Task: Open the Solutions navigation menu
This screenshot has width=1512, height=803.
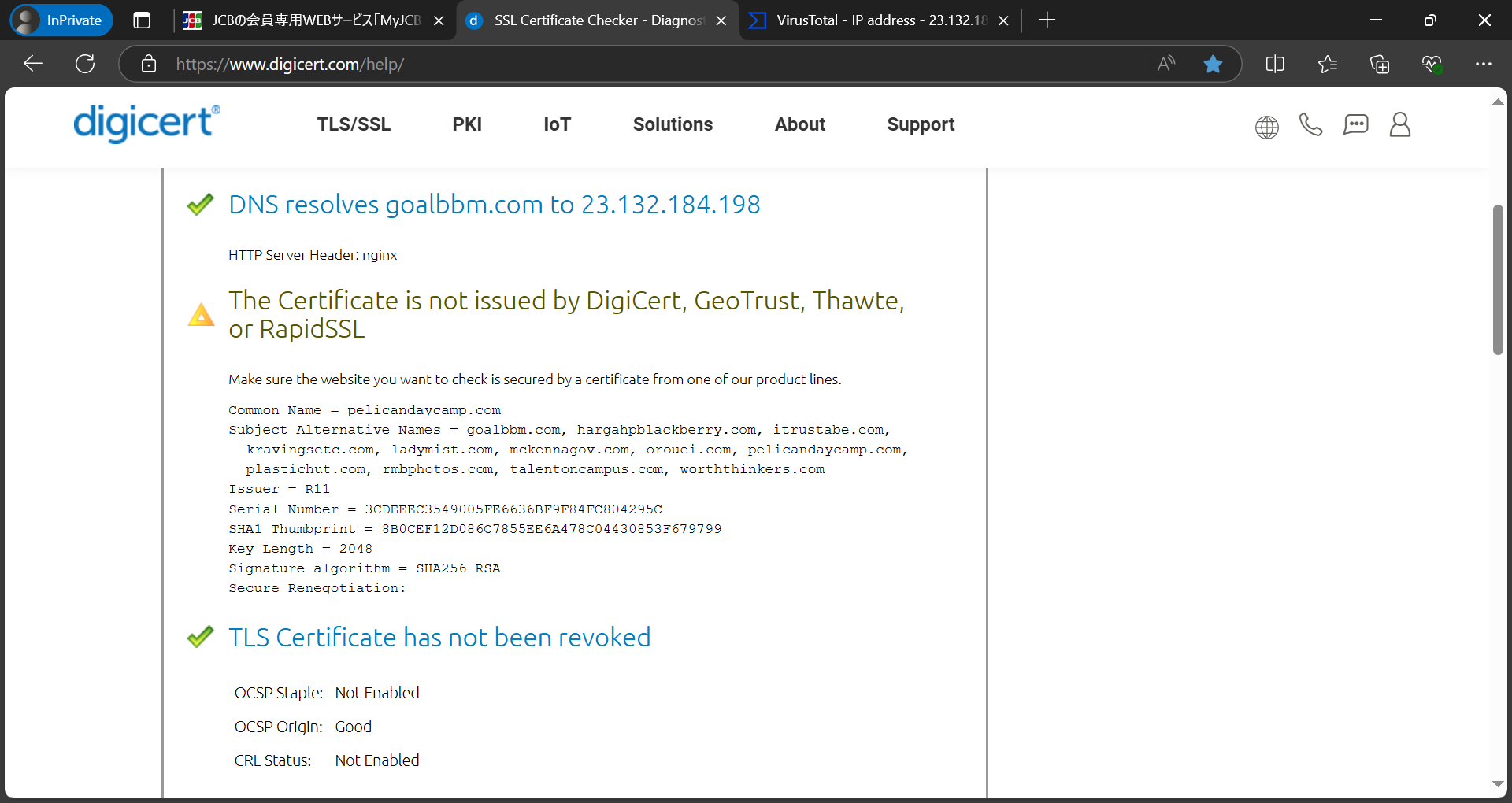Action: (673, 124)
